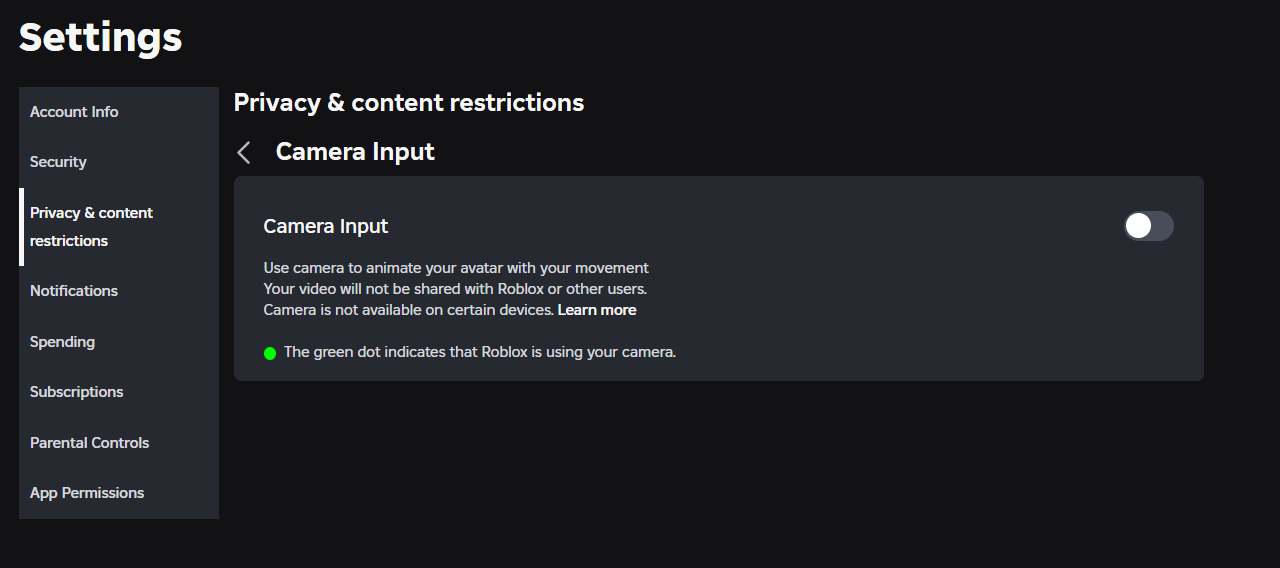Click the green dot explanation text
The image size is (1280, 568).
[x=480, y=352]
